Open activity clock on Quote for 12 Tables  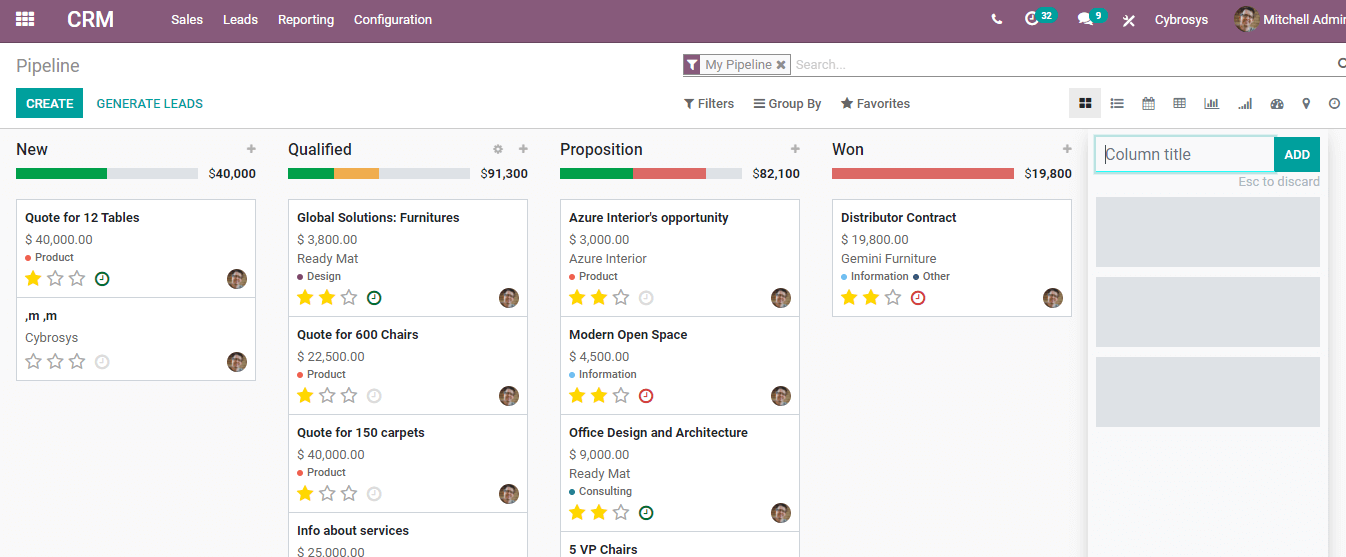coord(102,279)
